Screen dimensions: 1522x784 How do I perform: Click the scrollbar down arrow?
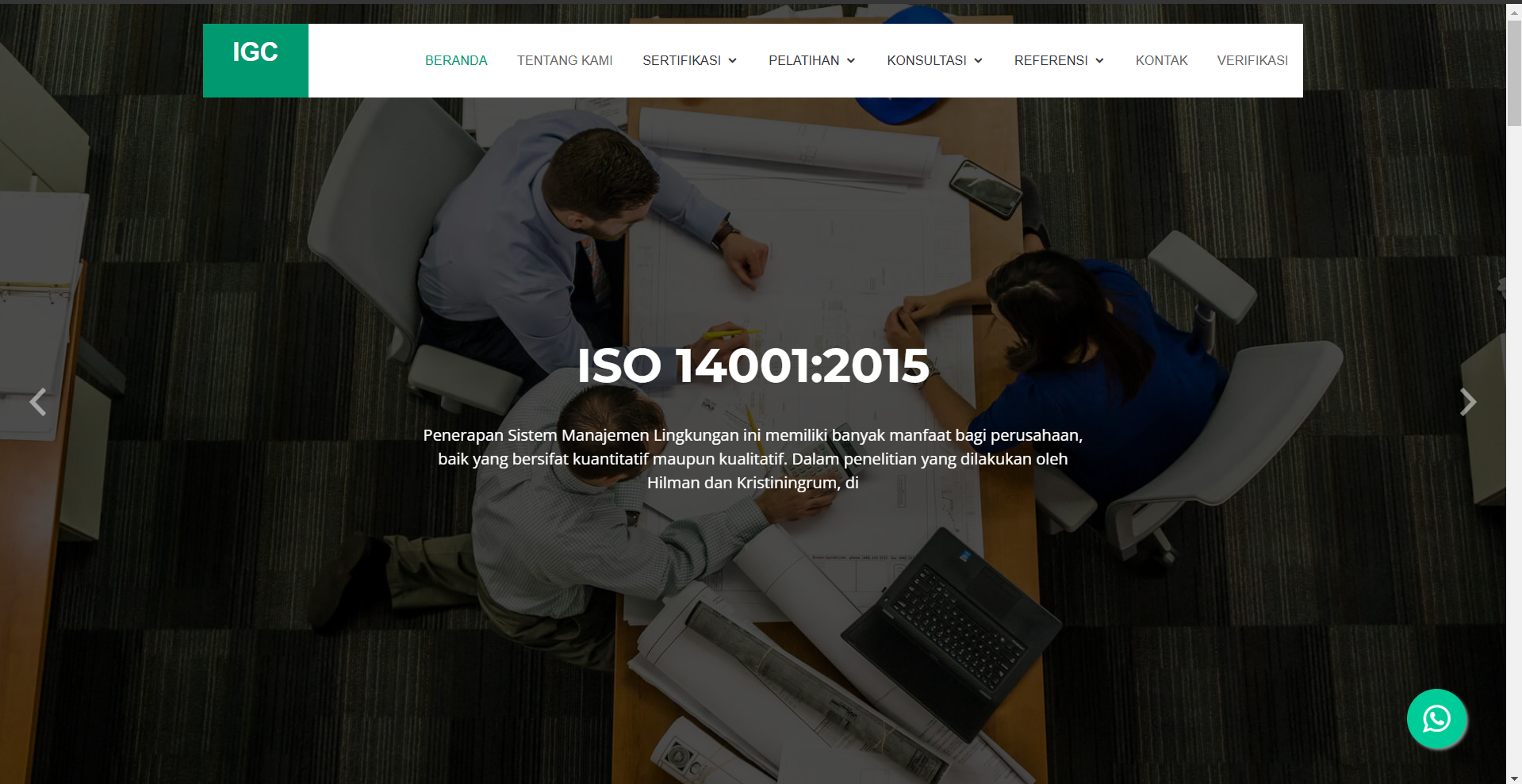pyautogui.click(x=1514, y=778)
